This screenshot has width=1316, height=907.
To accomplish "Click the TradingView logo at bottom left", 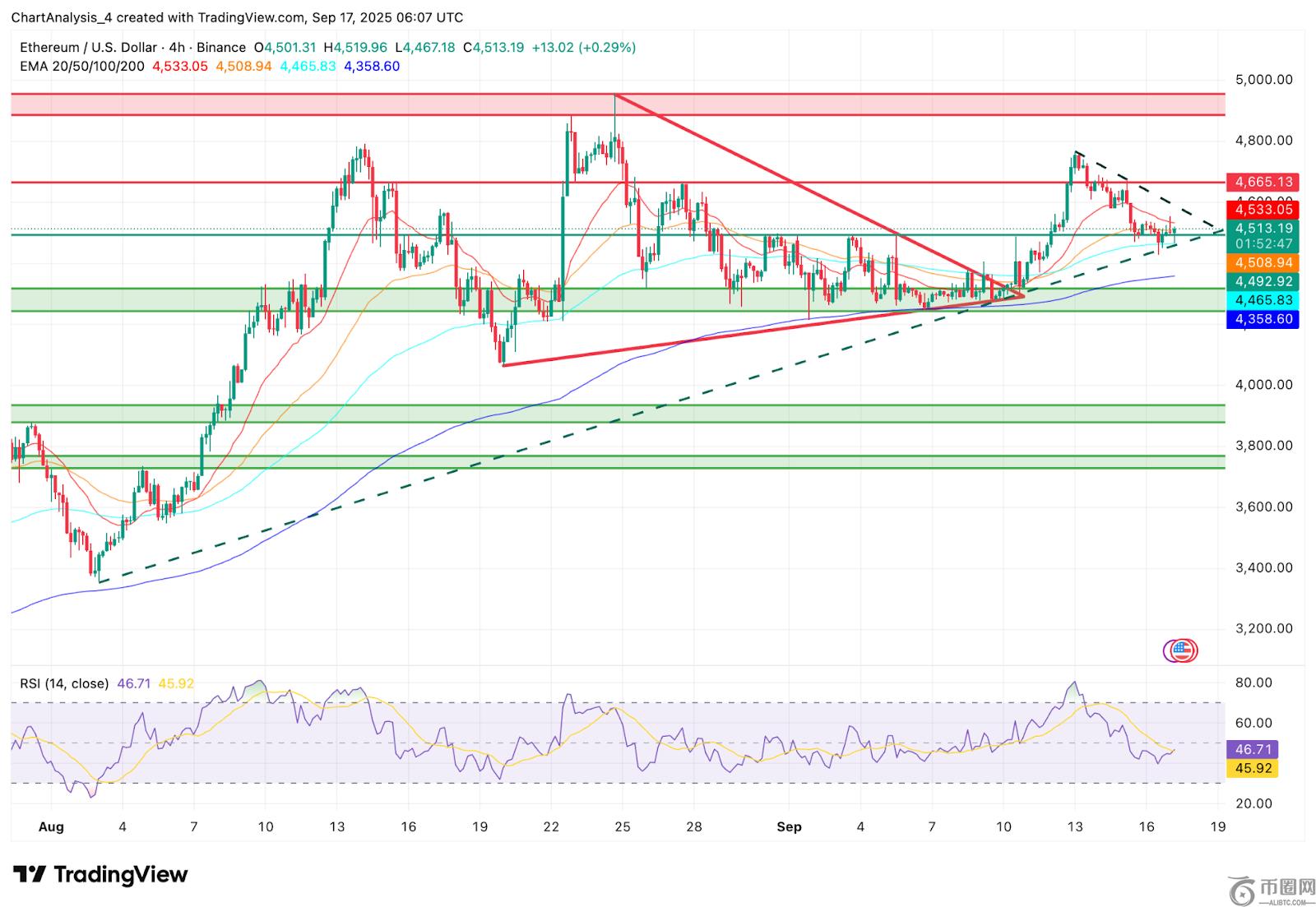I will tap(100, 874).
